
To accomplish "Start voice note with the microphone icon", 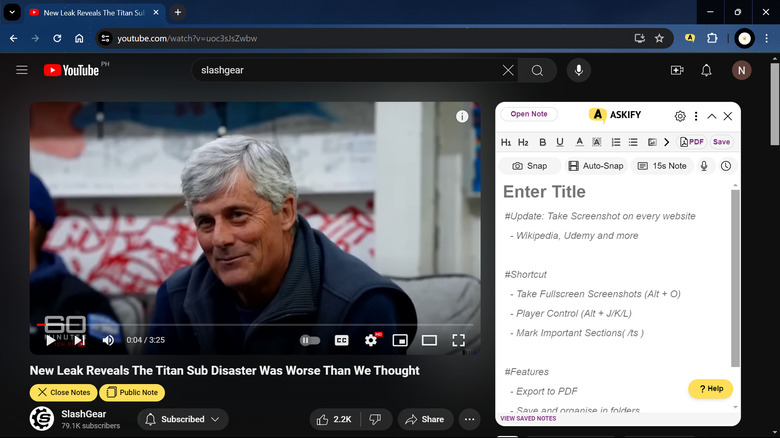I will (x=704, y=166).
